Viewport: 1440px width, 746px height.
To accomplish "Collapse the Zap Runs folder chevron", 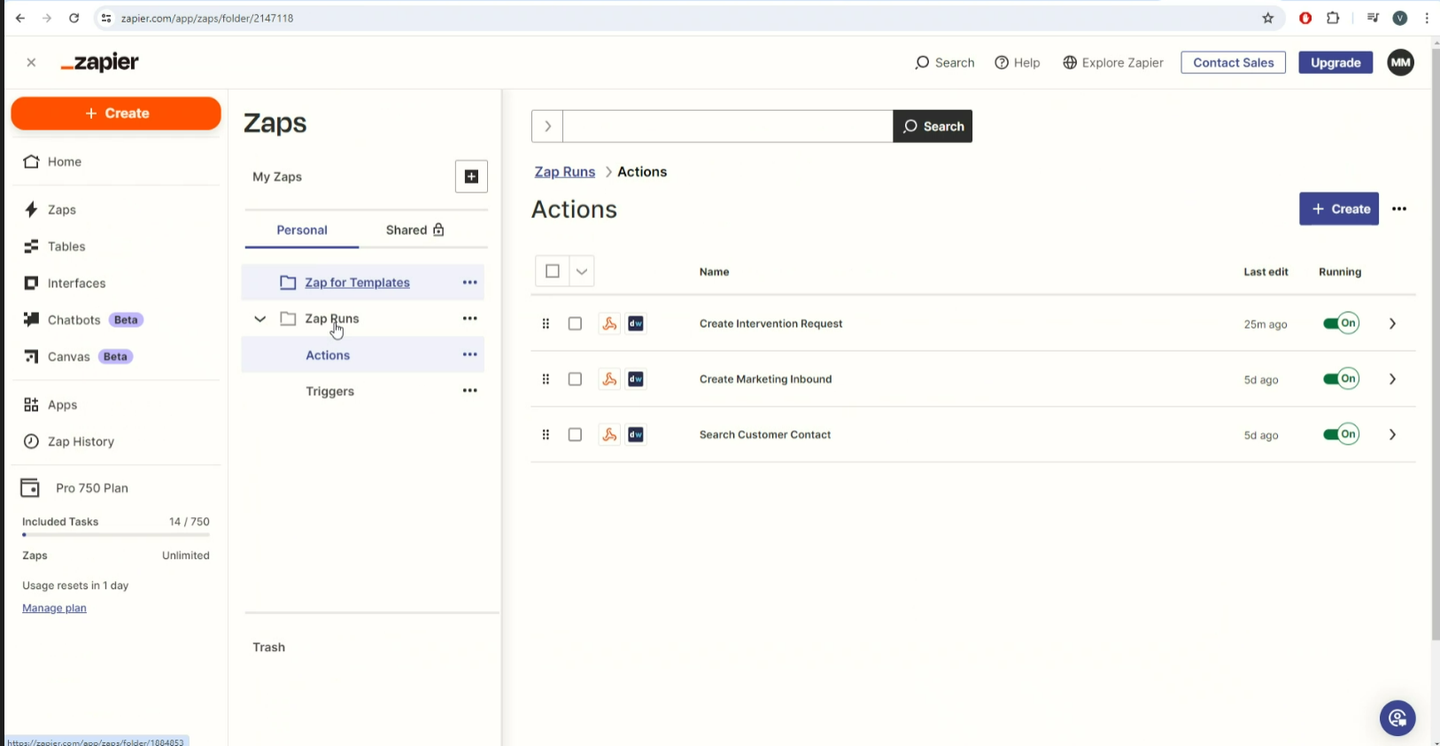I will pyautogui.click(x=260, y=319).
